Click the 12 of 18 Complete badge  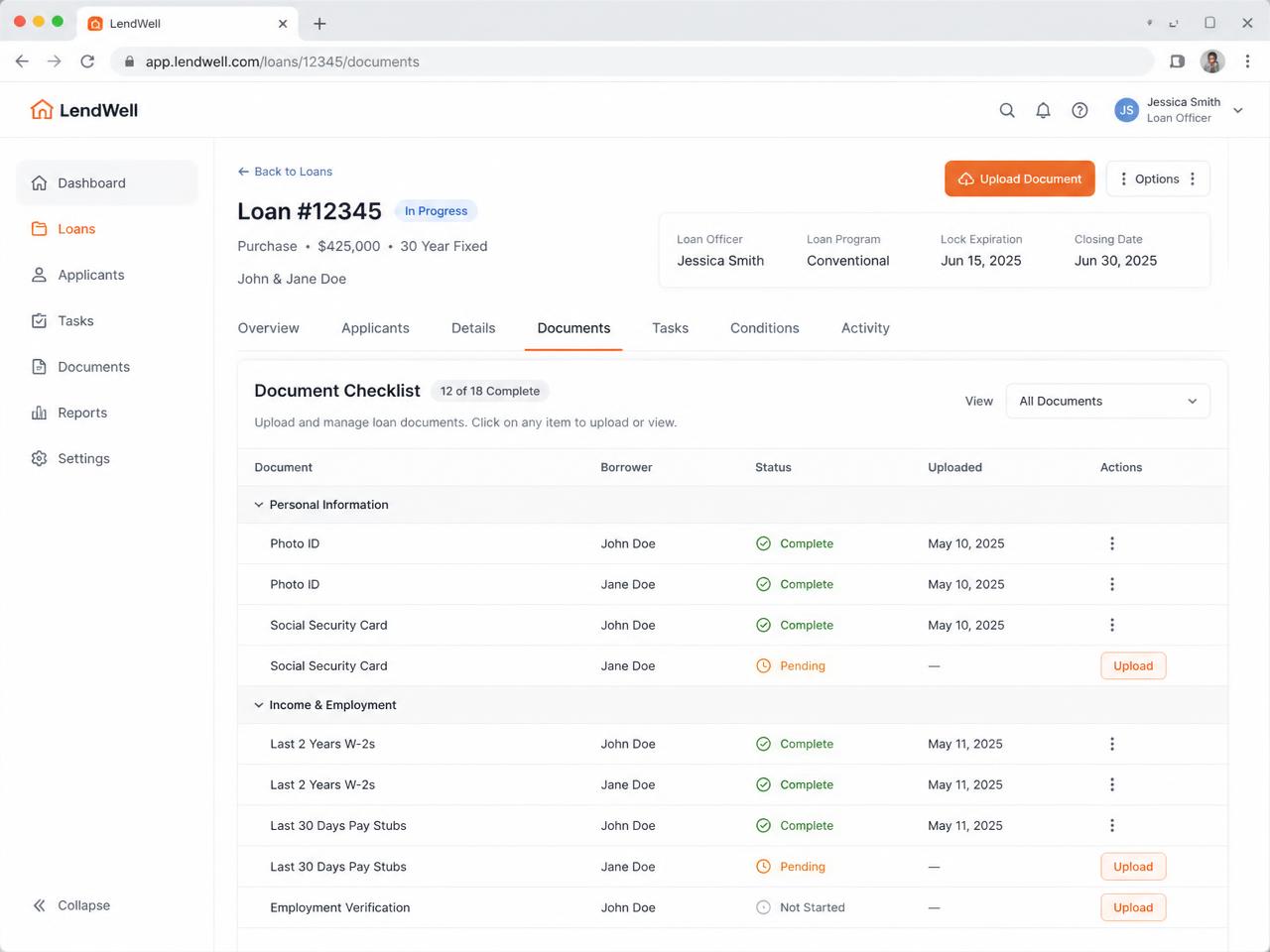pyautogui.click(x=490, y=391)
